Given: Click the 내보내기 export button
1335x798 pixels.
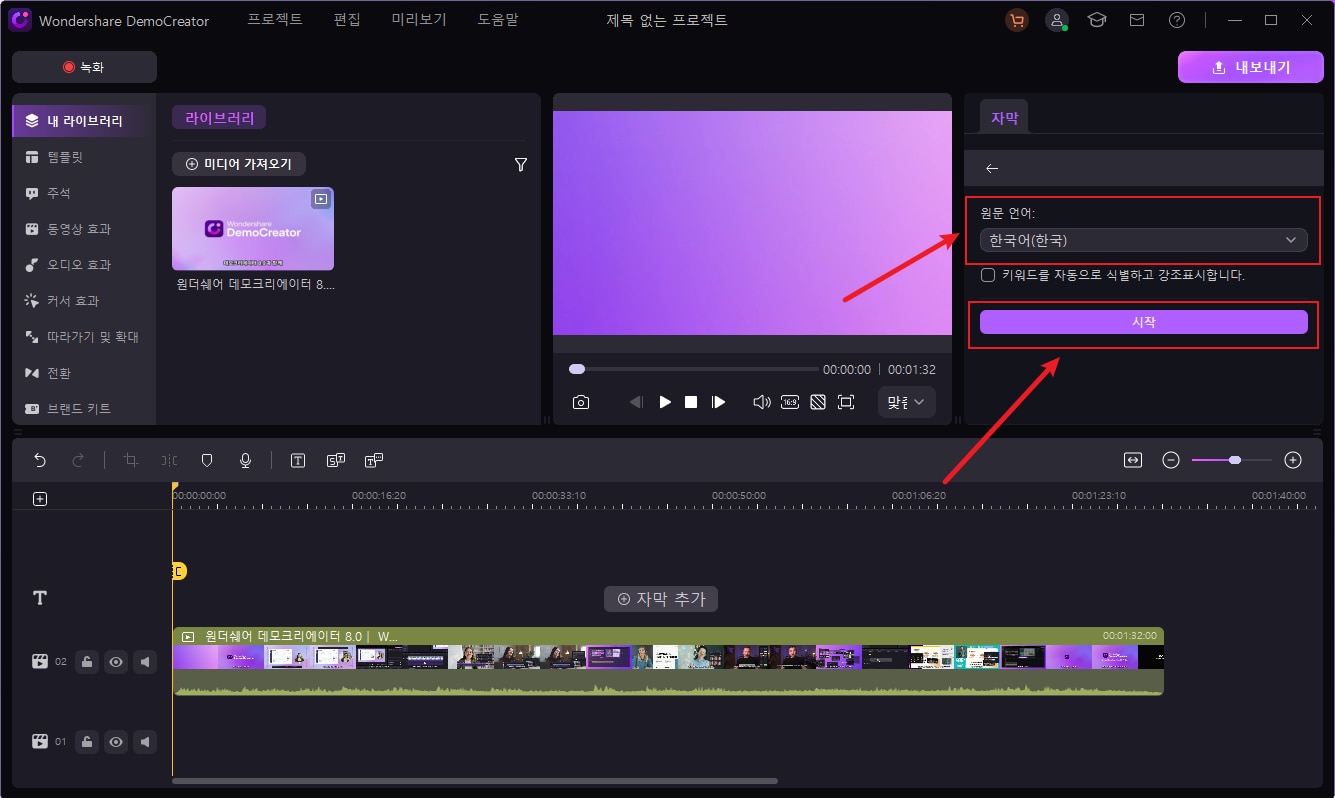Looking at the screenshot, I should point(1250,67).
